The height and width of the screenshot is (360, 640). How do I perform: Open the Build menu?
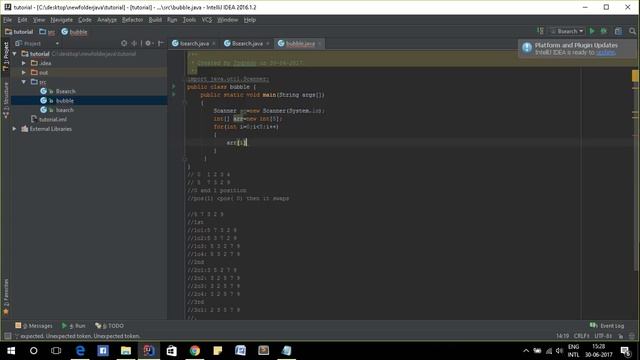pyautogui.click(x=155, y=20)
